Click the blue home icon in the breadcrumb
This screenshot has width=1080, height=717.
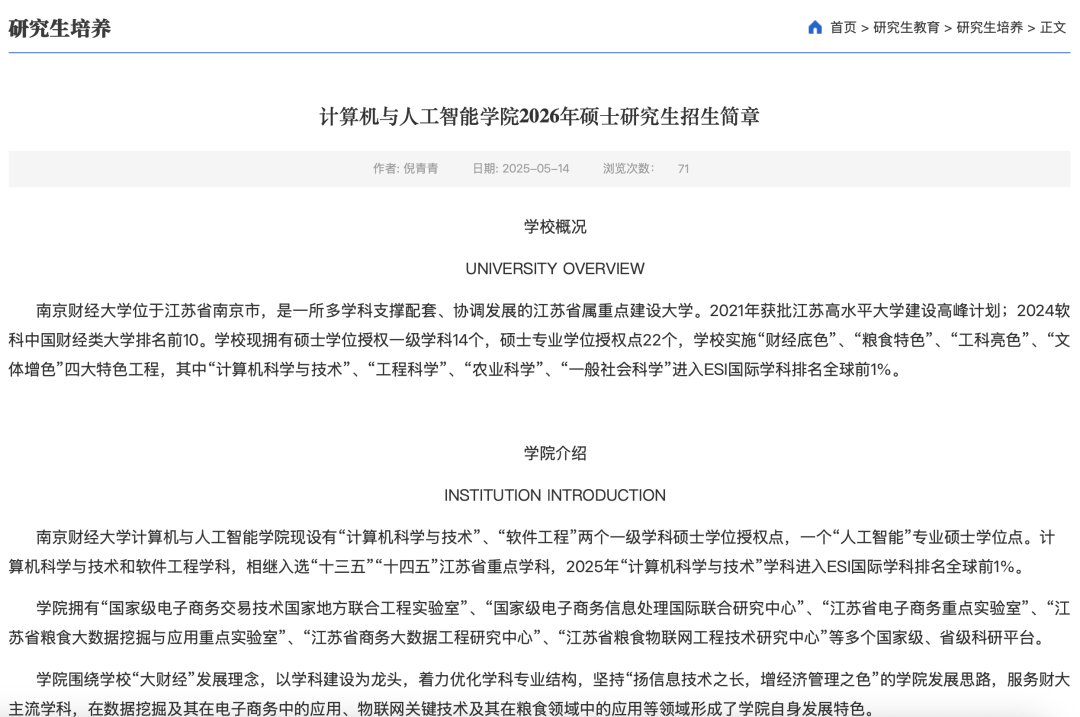(x=817, y=27)
